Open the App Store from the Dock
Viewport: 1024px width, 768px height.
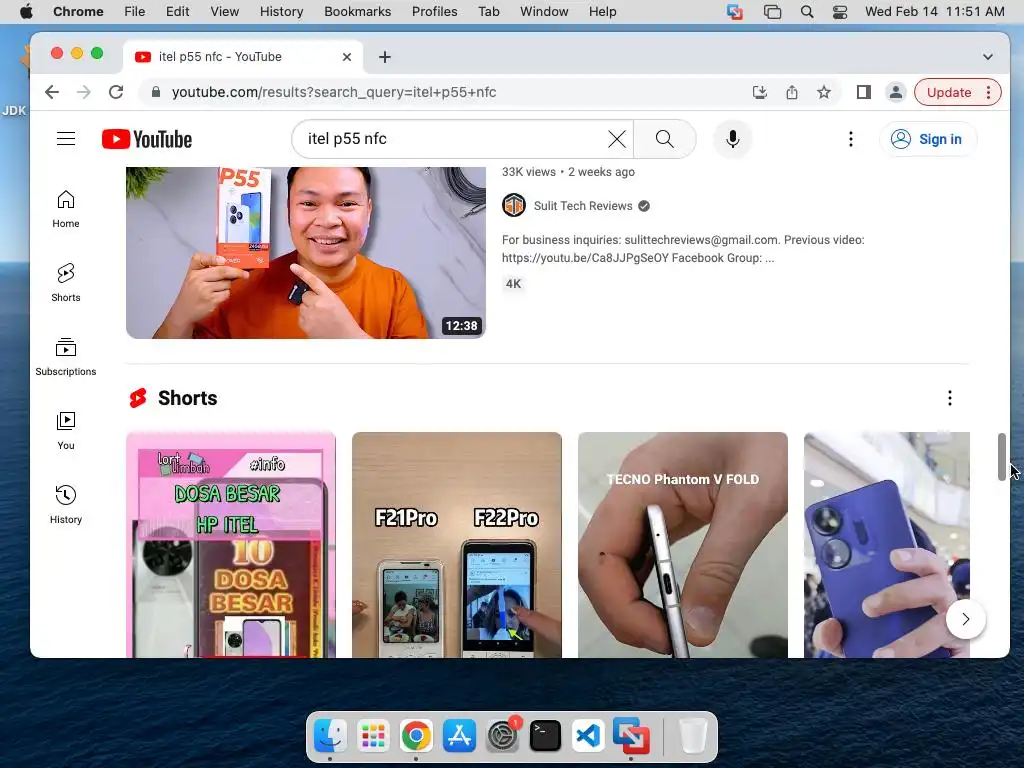(459, 736)
